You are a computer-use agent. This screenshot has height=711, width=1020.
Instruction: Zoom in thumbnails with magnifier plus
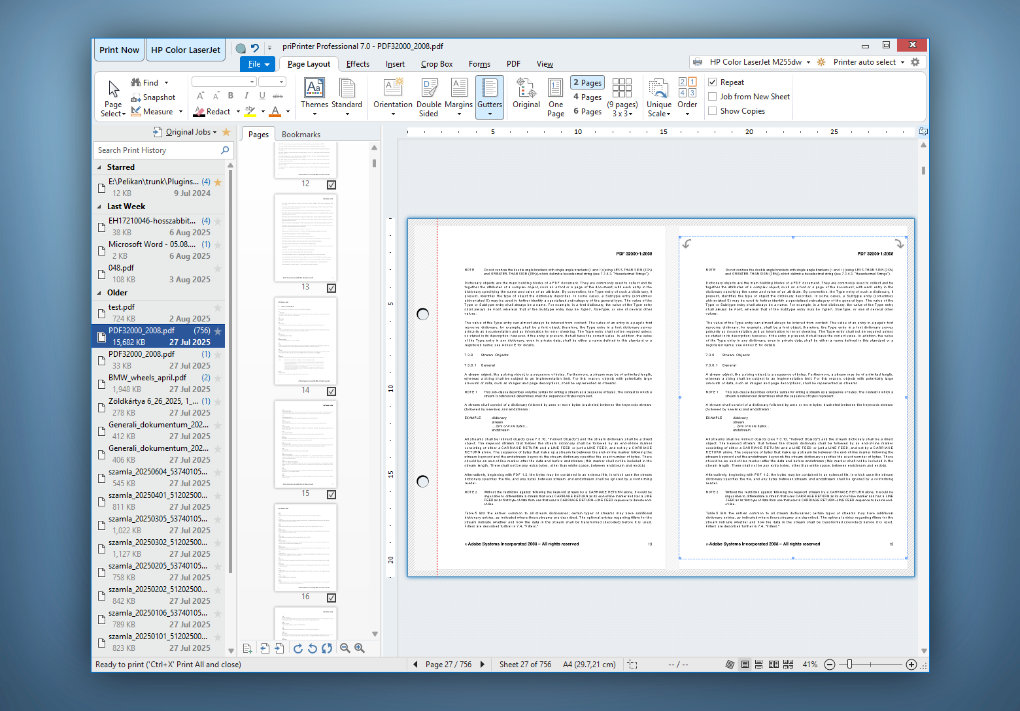point(359,648)
